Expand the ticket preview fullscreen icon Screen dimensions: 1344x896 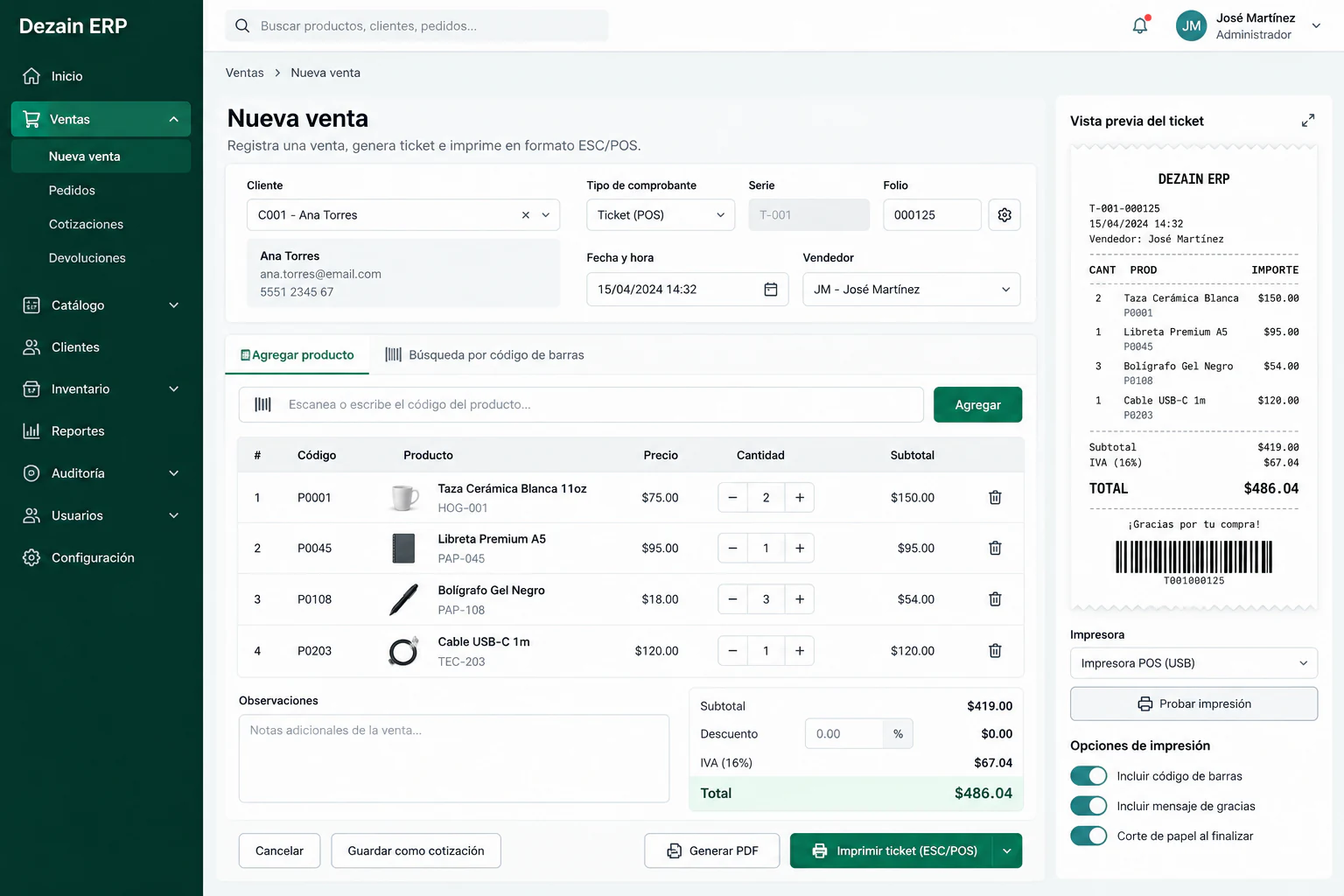[x=1307, y=121]
